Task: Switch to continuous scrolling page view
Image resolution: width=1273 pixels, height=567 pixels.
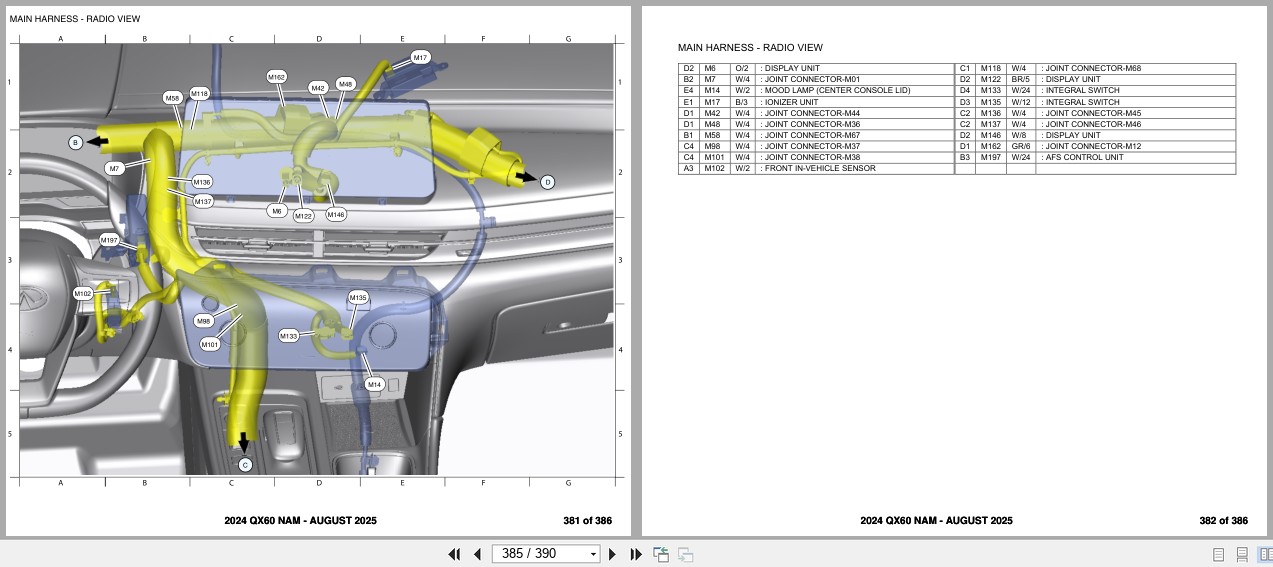Action: point(1241,554)
